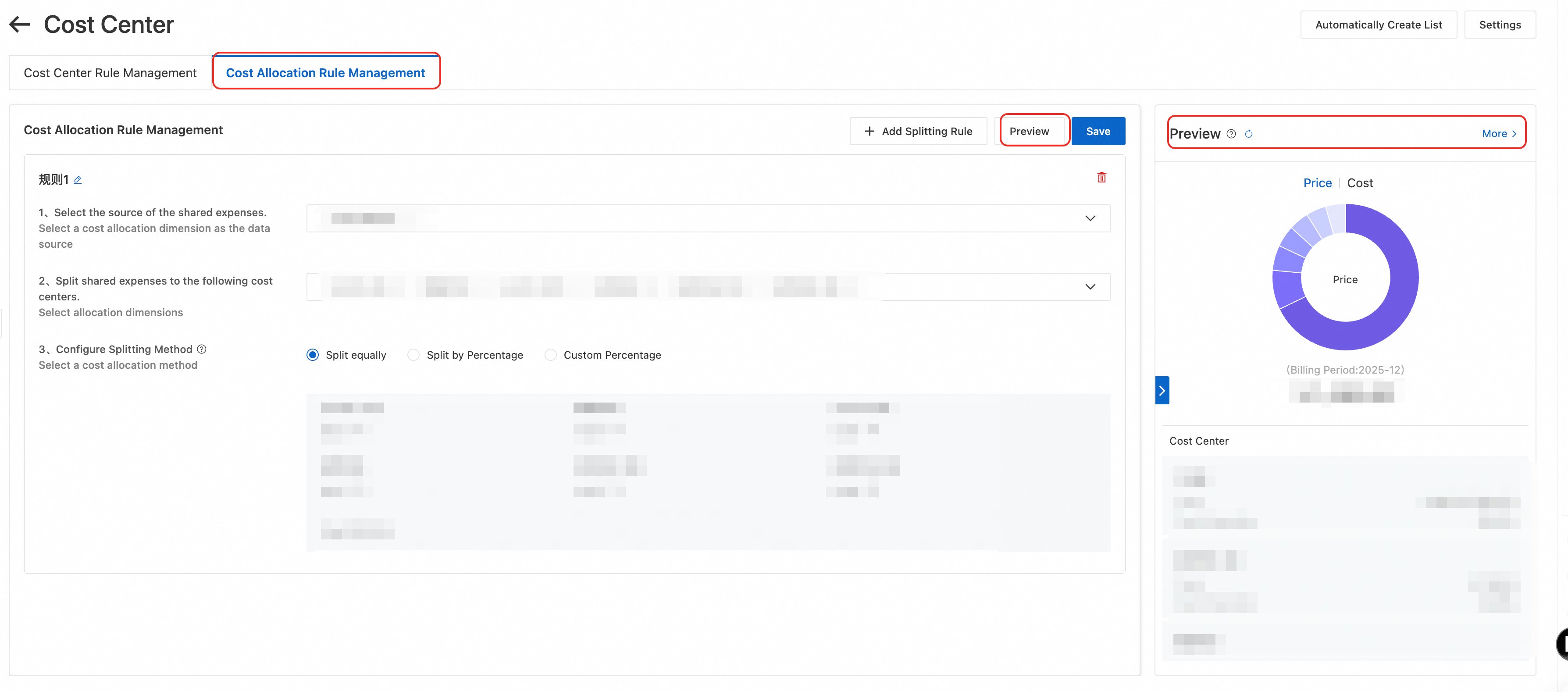The image size is (1568, 692).
Task: Click the help icon next to Preview heading
Action: point(1231,134)
